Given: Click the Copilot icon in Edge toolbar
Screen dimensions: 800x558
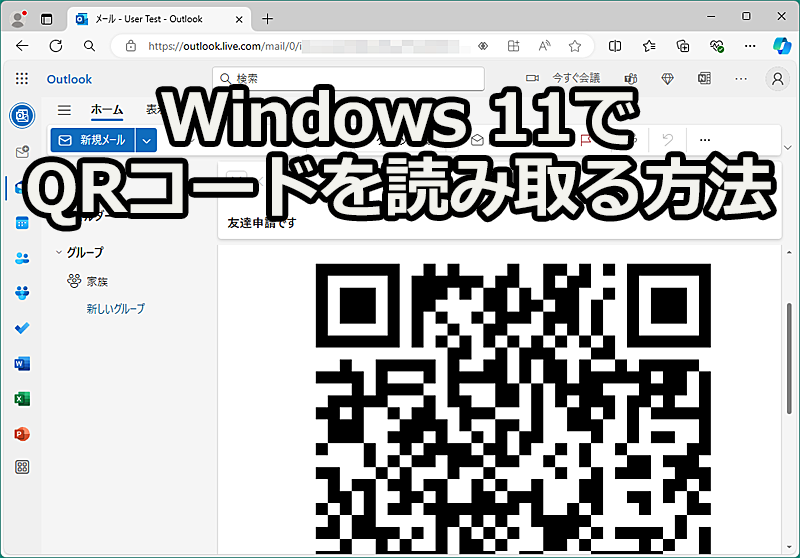Looking at the screenshot, I should [782, 46].
